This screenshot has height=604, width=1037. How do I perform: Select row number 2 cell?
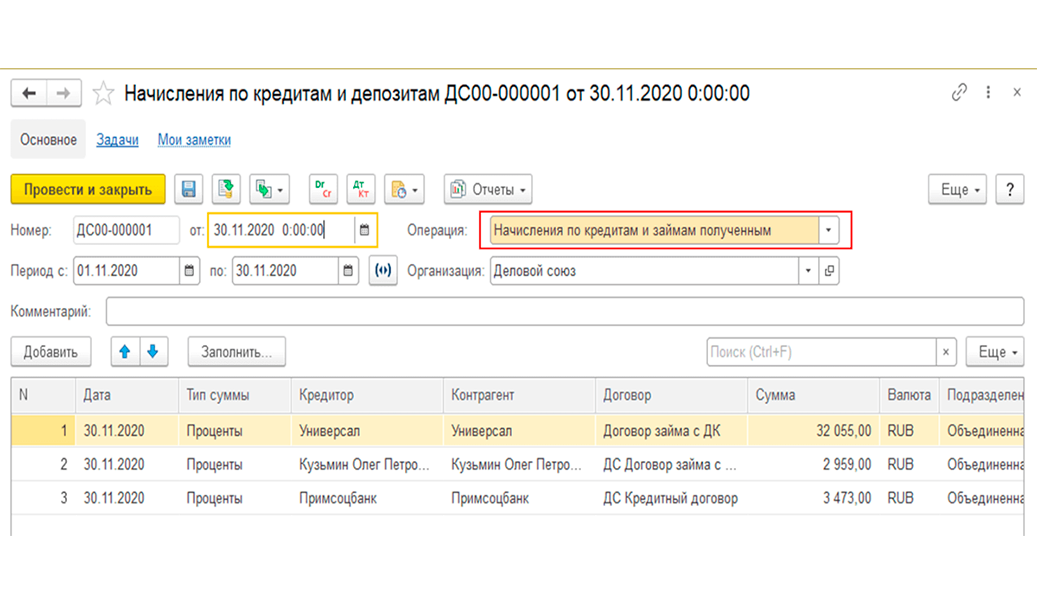(x=44, y=464)
